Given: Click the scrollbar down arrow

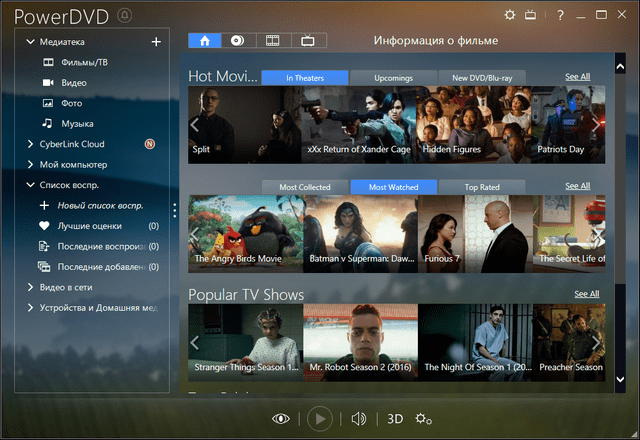Looking at the screenshot, I should tap(620, 379).
